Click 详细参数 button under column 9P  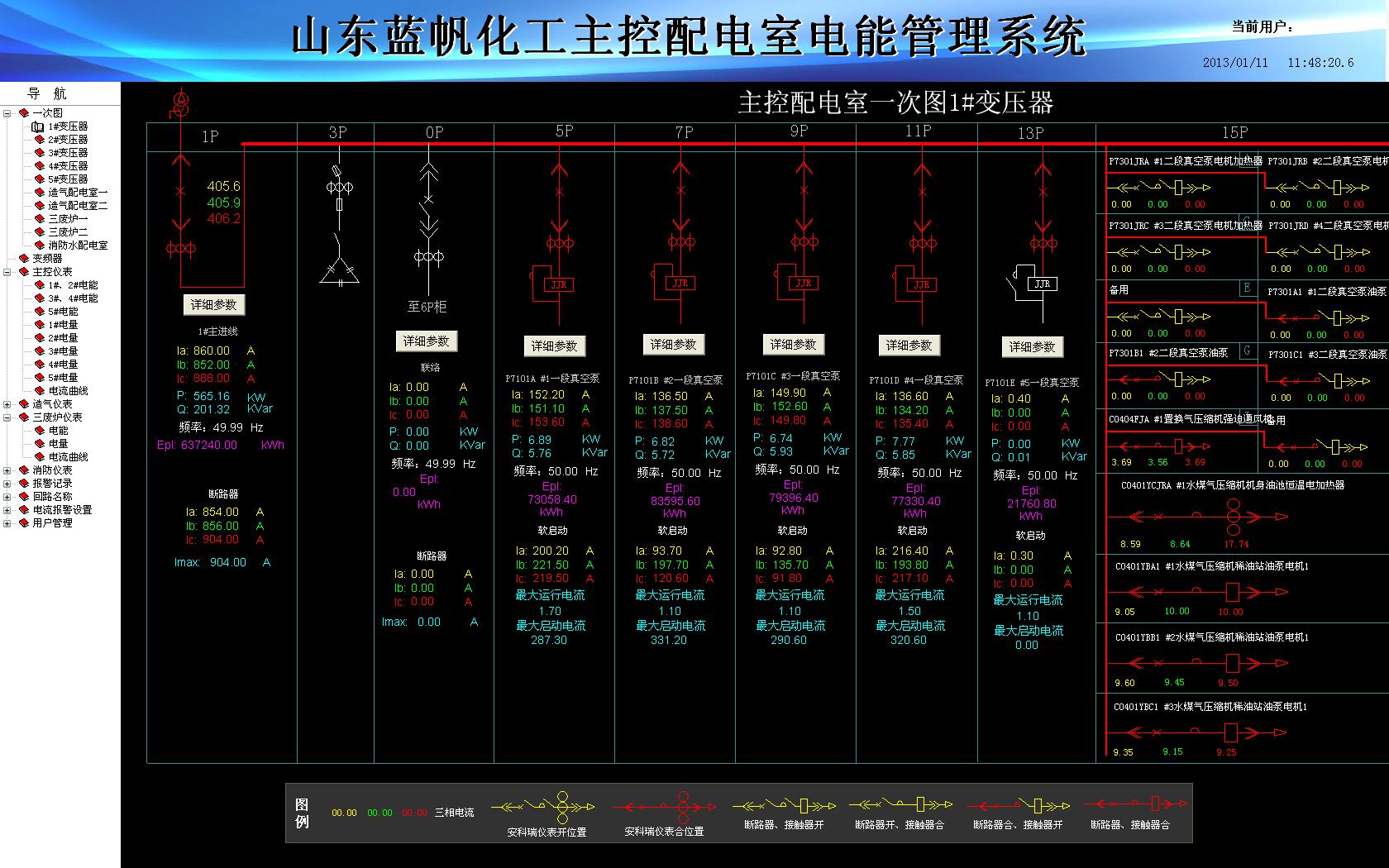pyautogui.click(x=793, y=345)
